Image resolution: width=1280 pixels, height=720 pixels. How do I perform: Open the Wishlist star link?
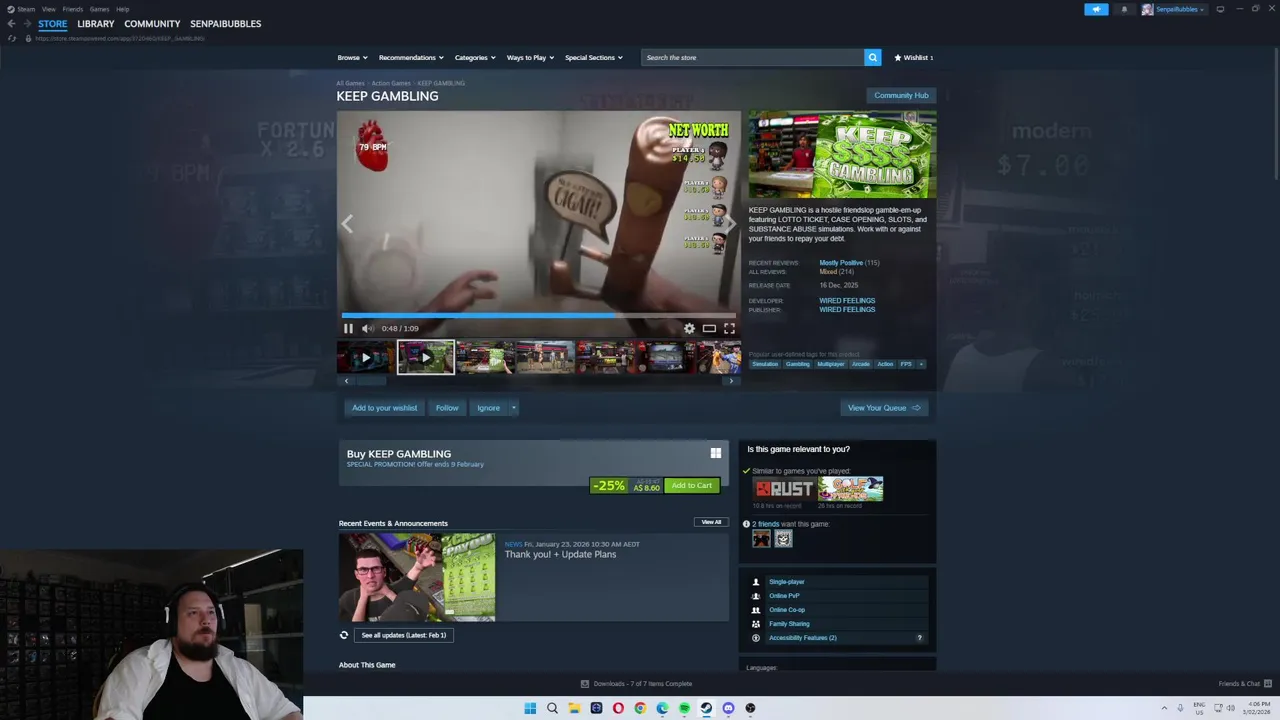click(913, 57)
